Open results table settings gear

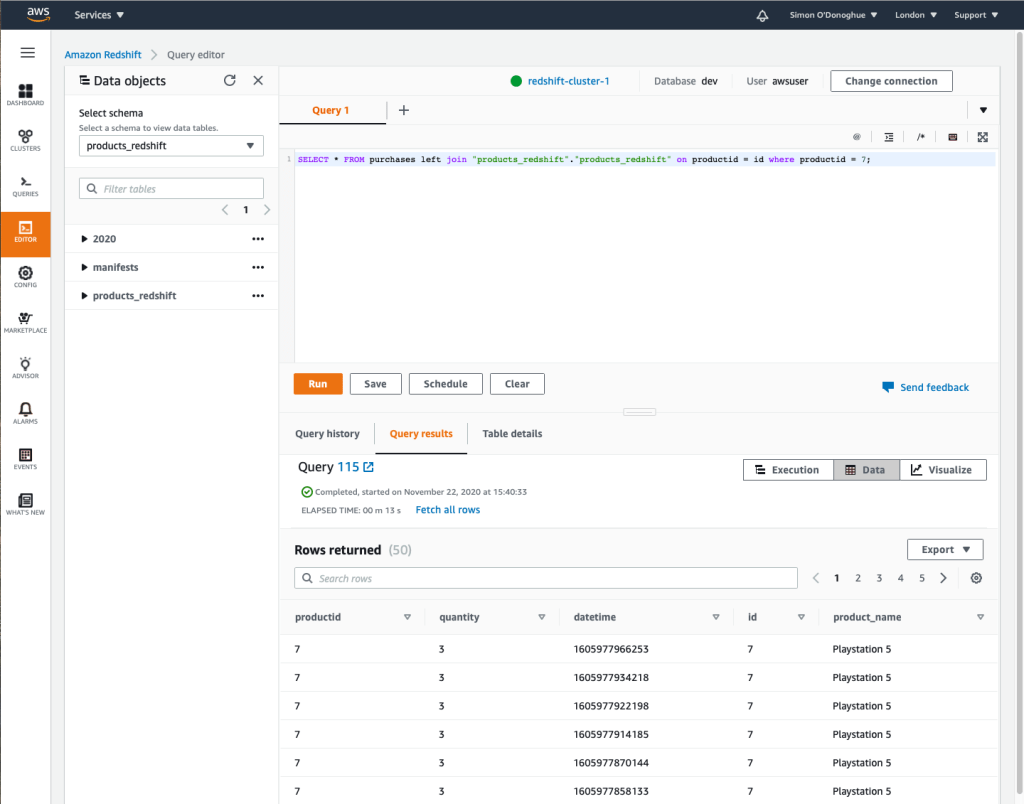(x=976, y=578)
